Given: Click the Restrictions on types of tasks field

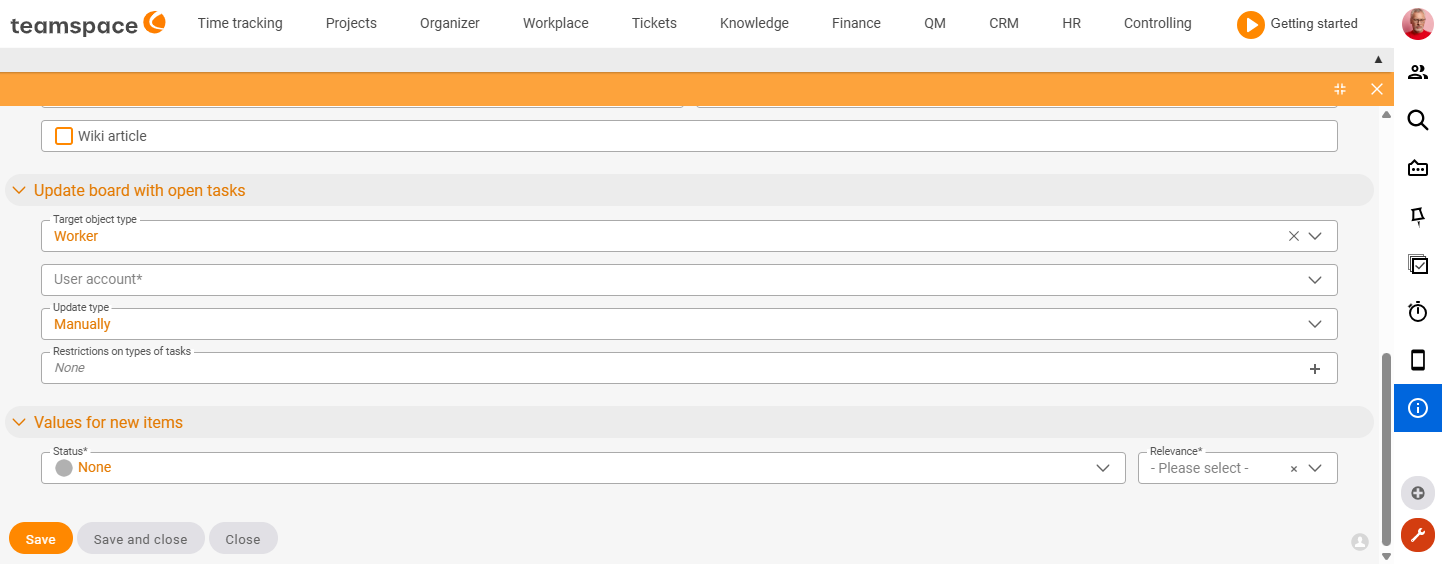Looking at the screenshot, I should point(689,368).
